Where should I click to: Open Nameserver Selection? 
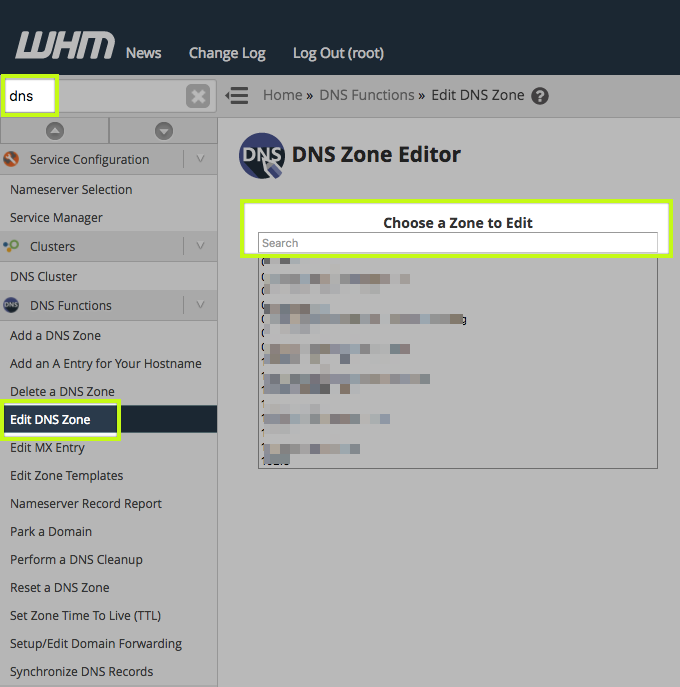[71, 190]
